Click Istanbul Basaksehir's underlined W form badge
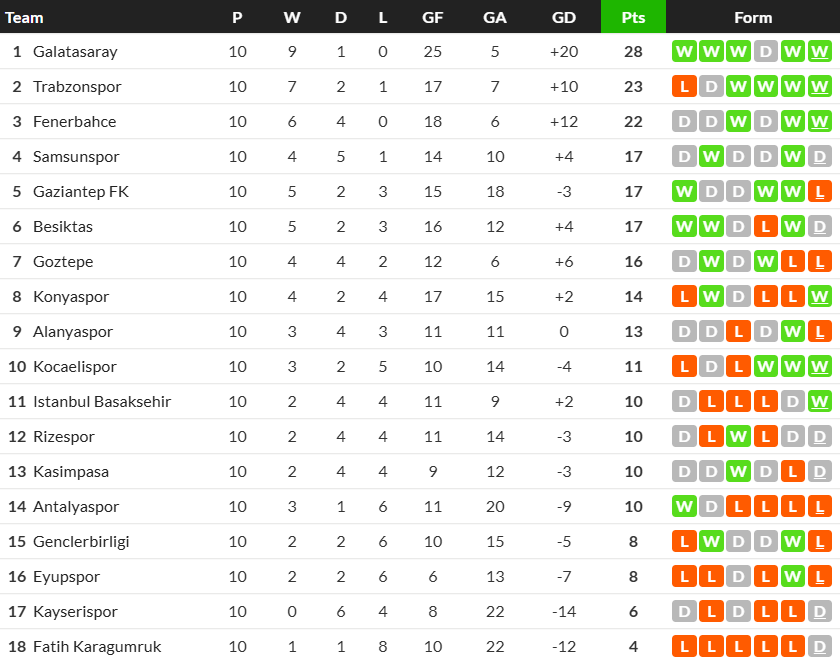The width and height of the screenshot is (840, 667). 820,402
